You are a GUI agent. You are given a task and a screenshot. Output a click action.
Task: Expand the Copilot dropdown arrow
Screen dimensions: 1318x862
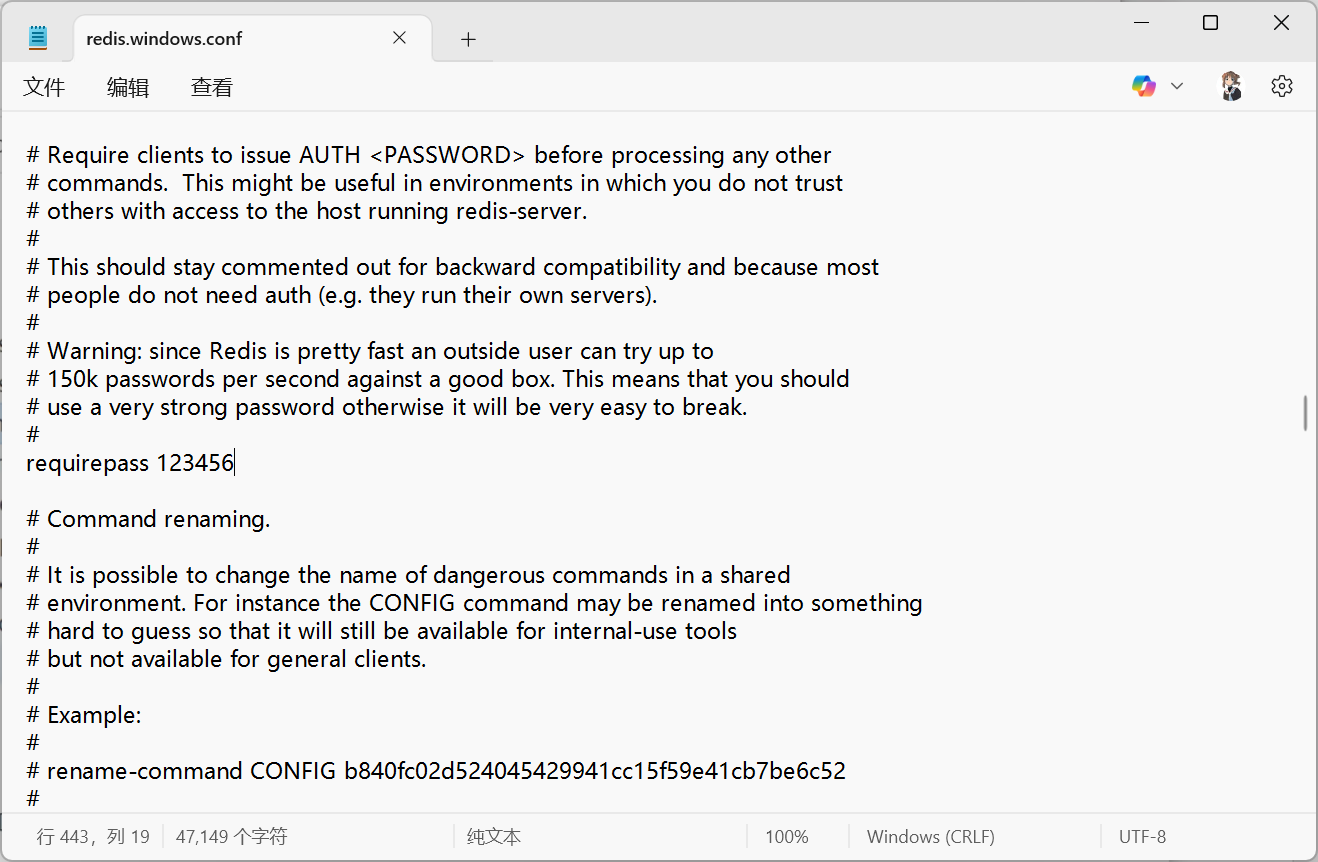click(x=1177, y=86)
